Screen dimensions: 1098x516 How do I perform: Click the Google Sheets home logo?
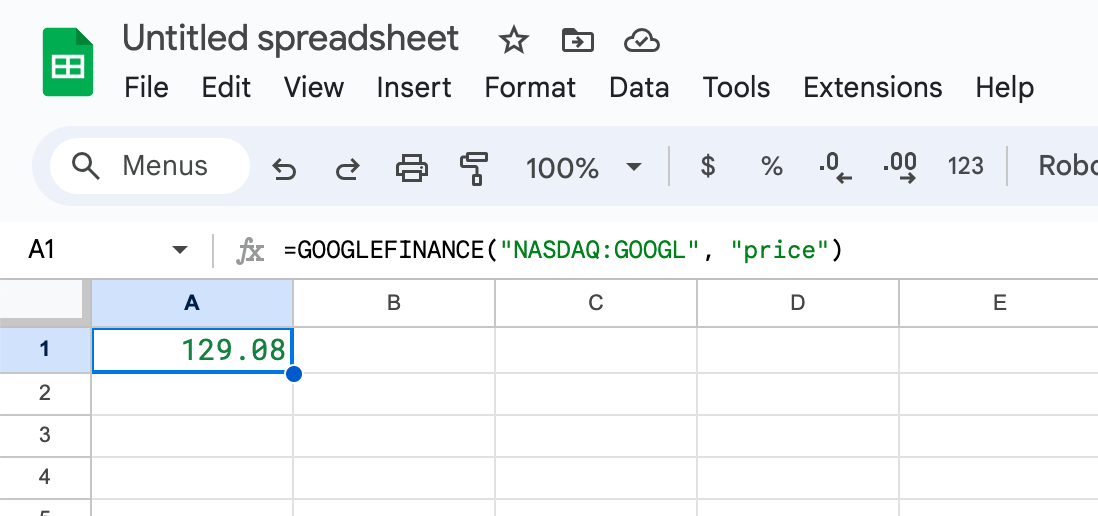coord(68,62)
